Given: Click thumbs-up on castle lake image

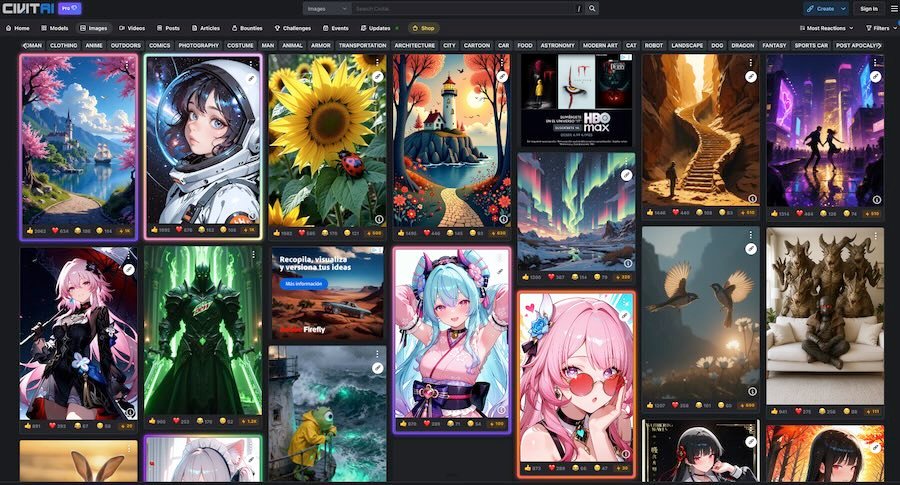Looking at the screenshot, I should tap(36, 231).
